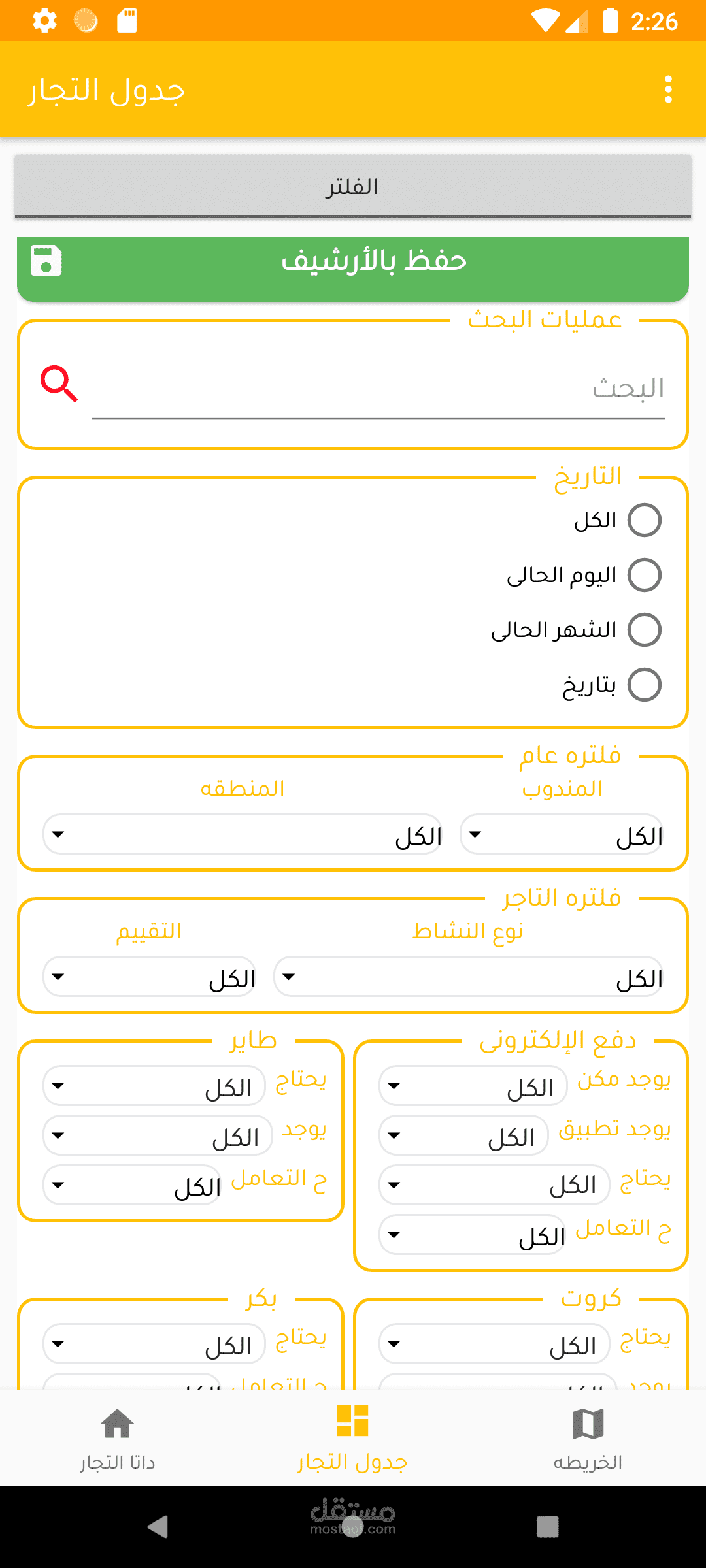
Task: Tap the red search magnifier icon
Action: 59,384
